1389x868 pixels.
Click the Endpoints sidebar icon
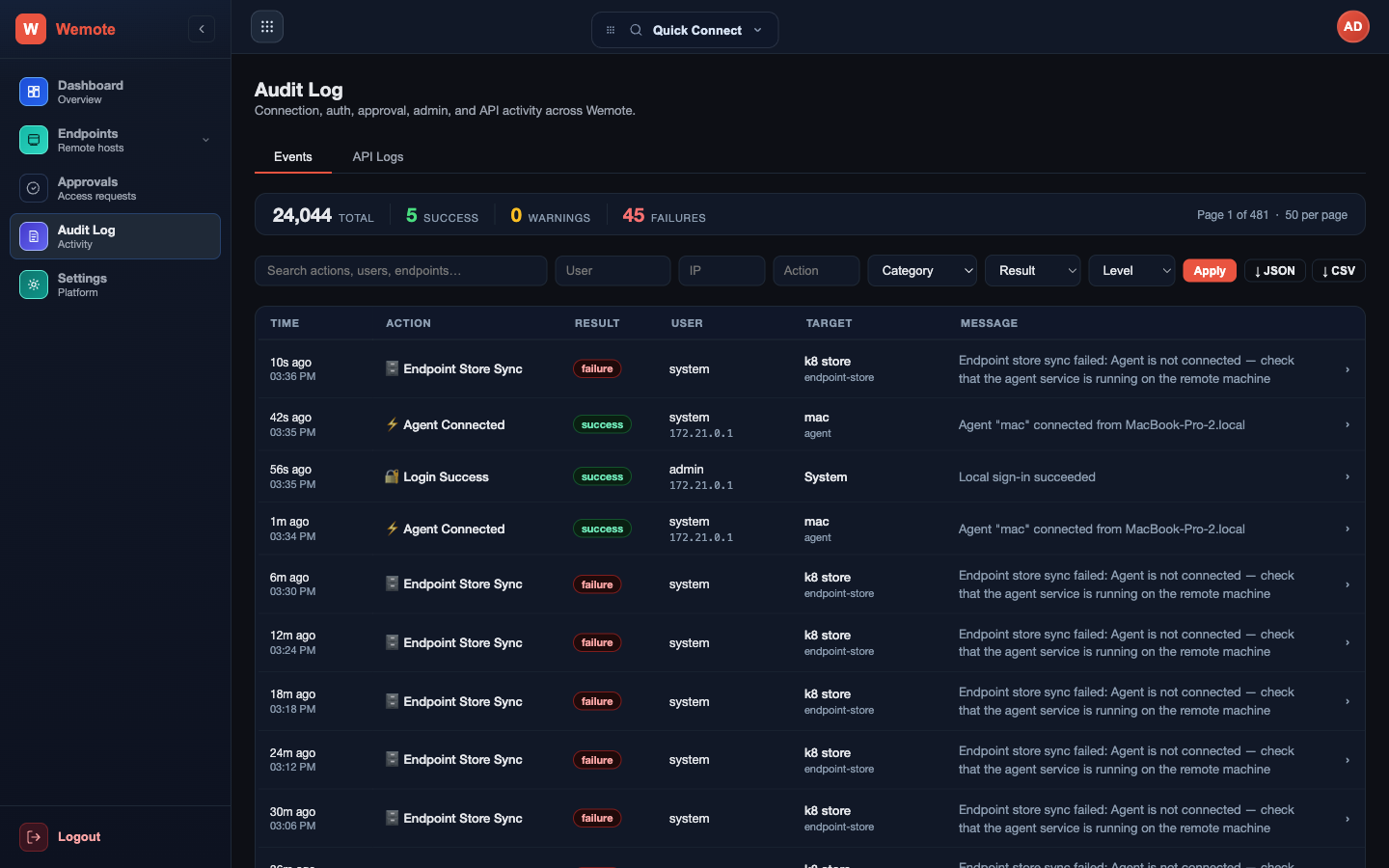click(x=34, y=140)
